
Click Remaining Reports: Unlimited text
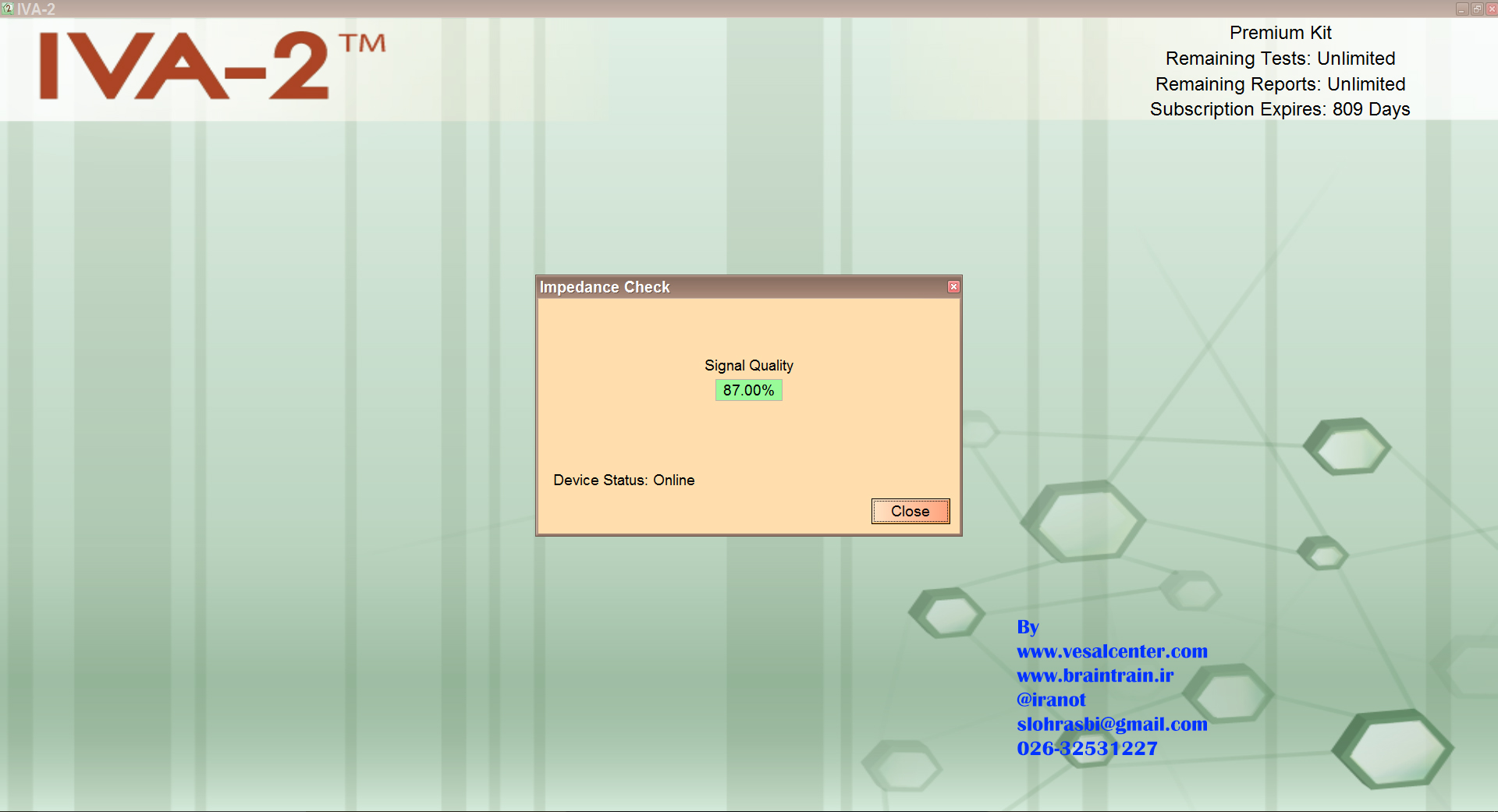pos(1280,84)
